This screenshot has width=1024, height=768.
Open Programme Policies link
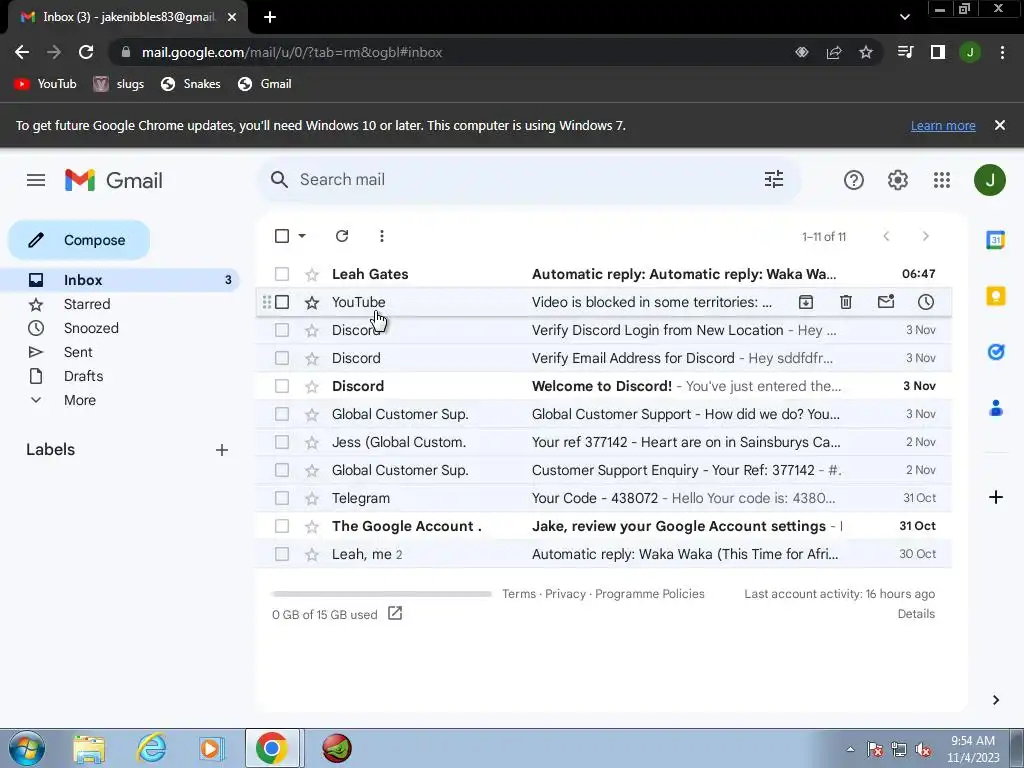[x=650, y=594]
